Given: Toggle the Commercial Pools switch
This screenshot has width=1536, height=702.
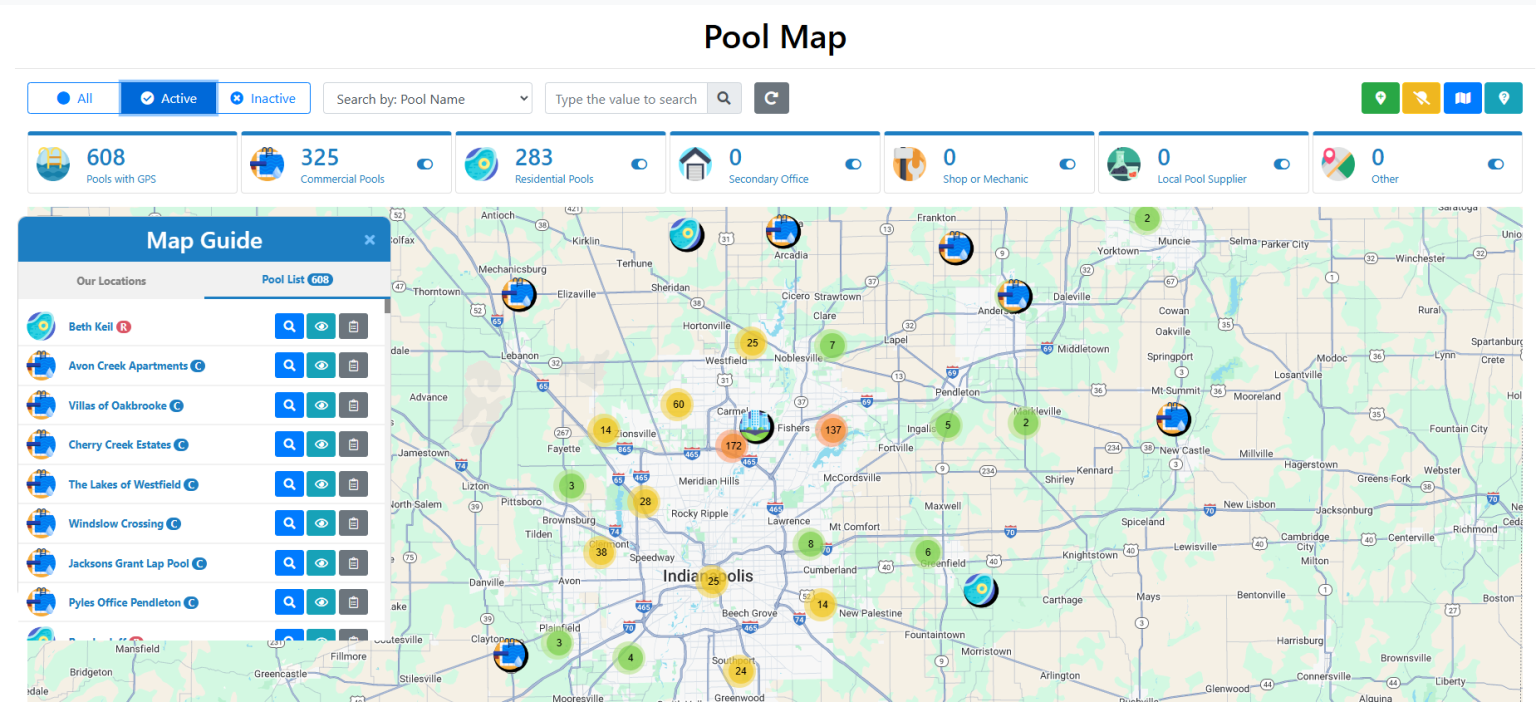Looking at the screenshot, I should [x=425, y=164].
